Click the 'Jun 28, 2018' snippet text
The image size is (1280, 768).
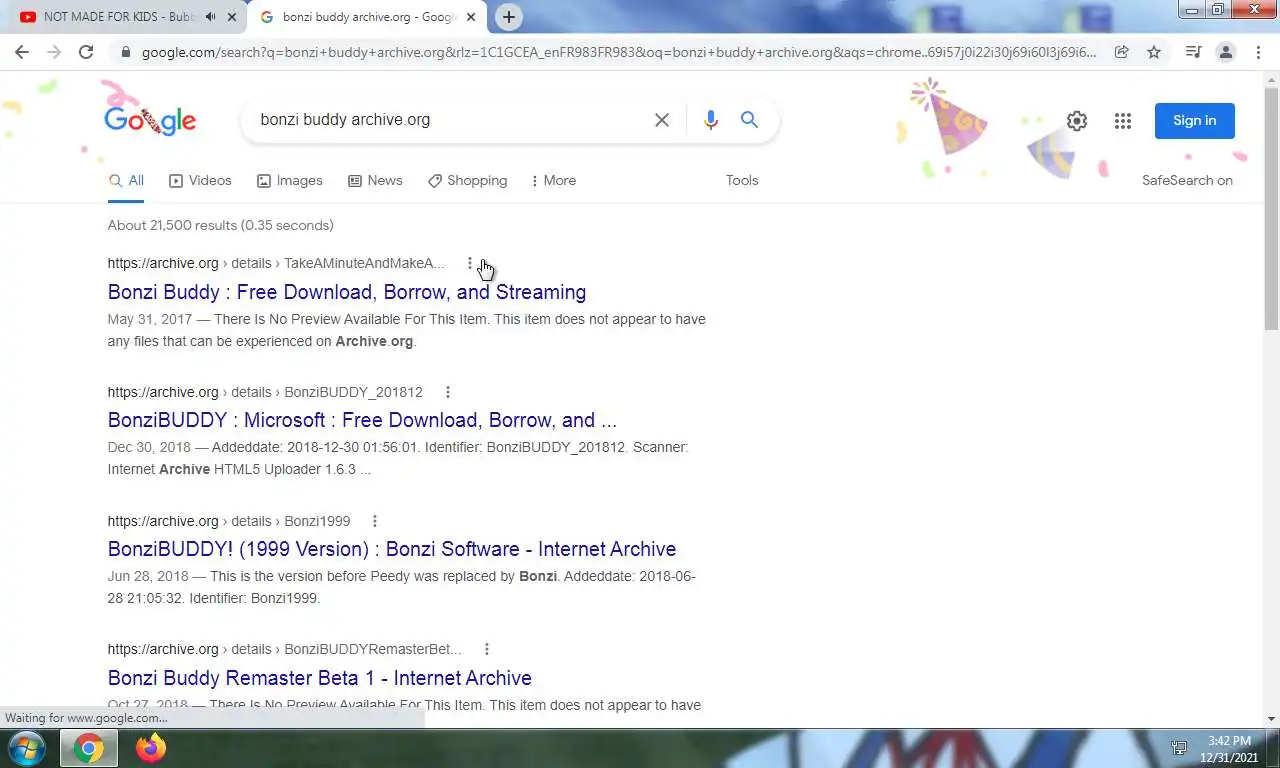tap(148, 577)
